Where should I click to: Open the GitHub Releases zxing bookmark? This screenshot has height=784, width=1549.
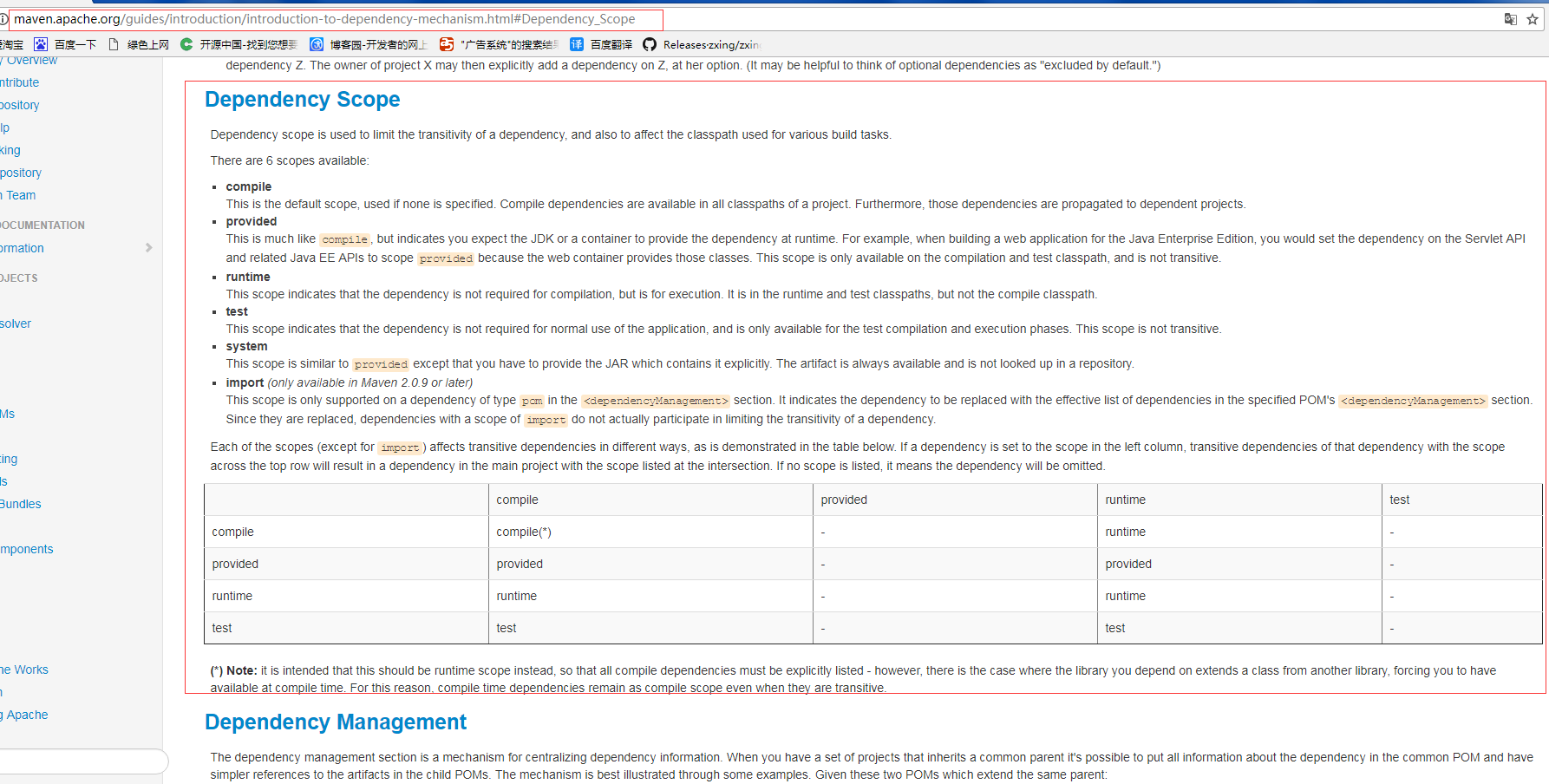click(x=702, y=44)
